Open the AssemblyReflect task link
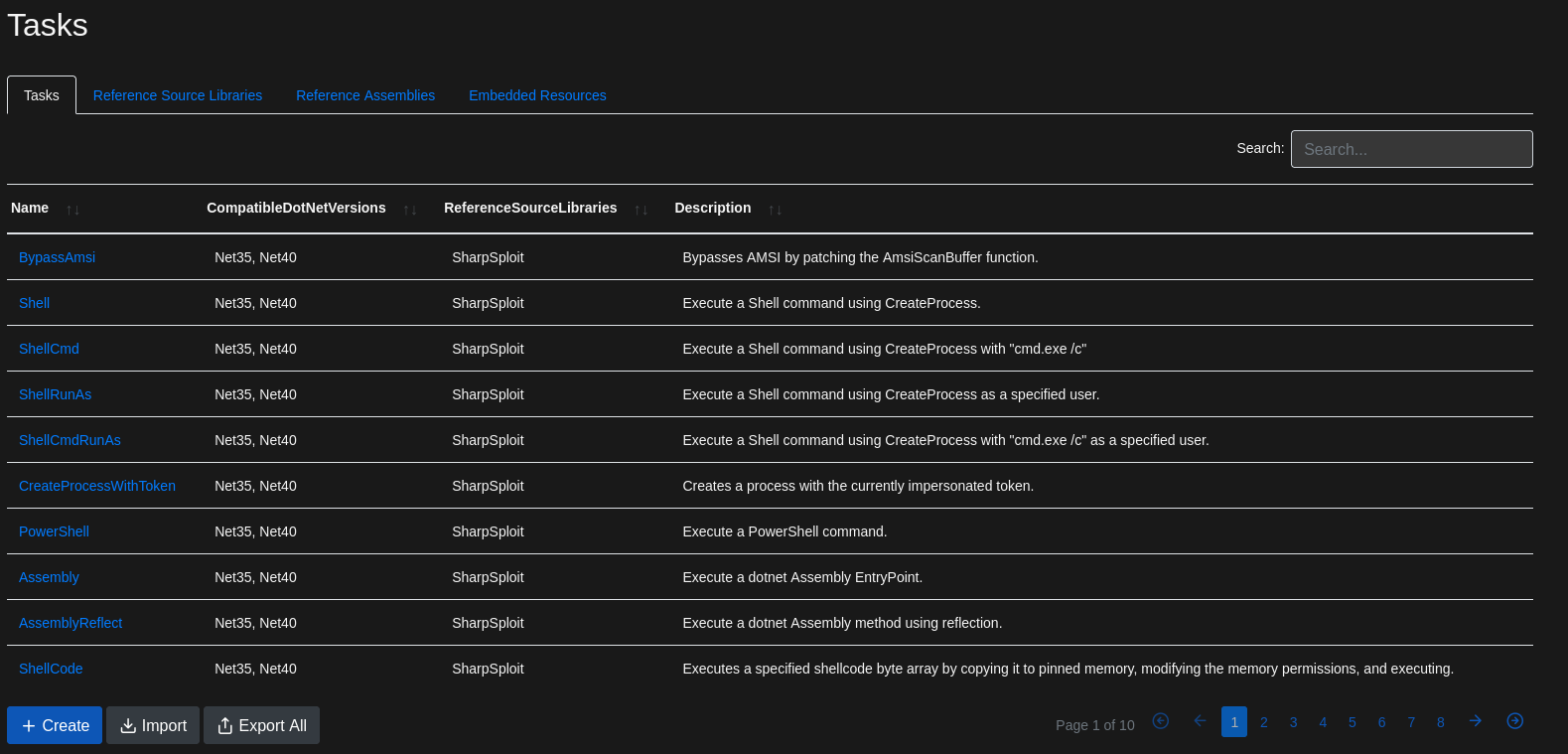Viewport: 1568px width, 754px height. click(x=71, y=623)
